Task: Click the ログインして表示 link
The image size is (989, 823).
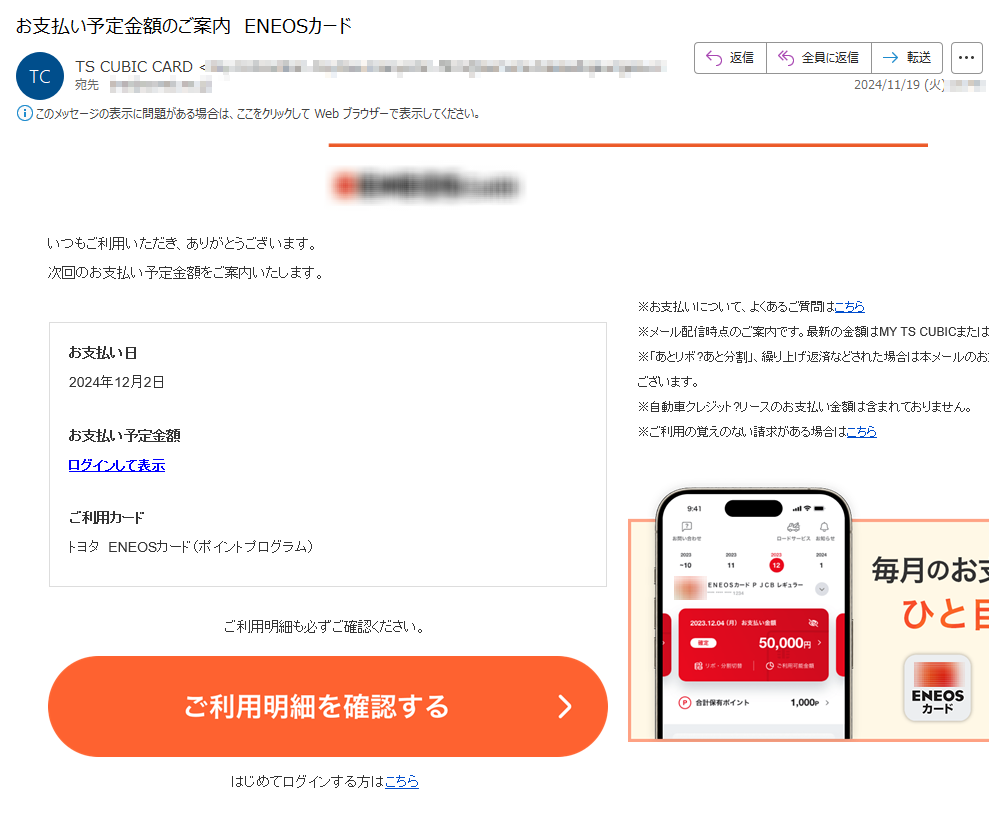Action: click(117, 465)
